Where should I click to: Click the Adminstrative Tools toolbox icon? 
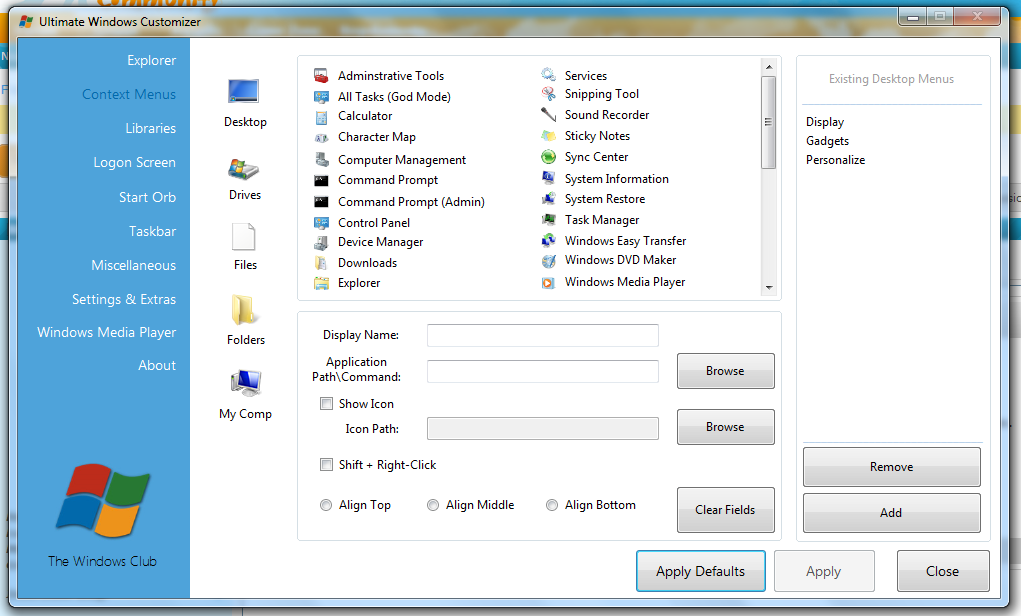[321, 76]
